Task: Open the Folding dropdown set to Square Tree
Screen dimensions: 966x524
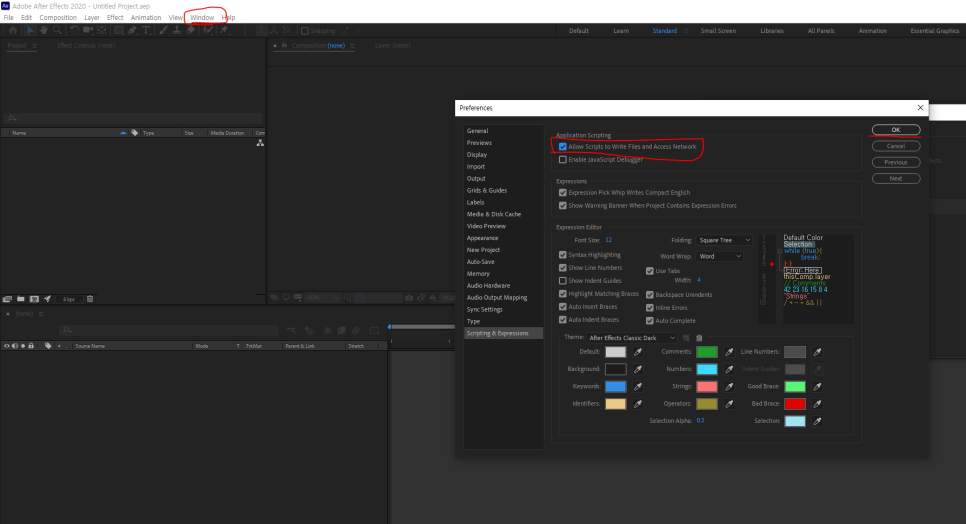Action: (724, 240)
